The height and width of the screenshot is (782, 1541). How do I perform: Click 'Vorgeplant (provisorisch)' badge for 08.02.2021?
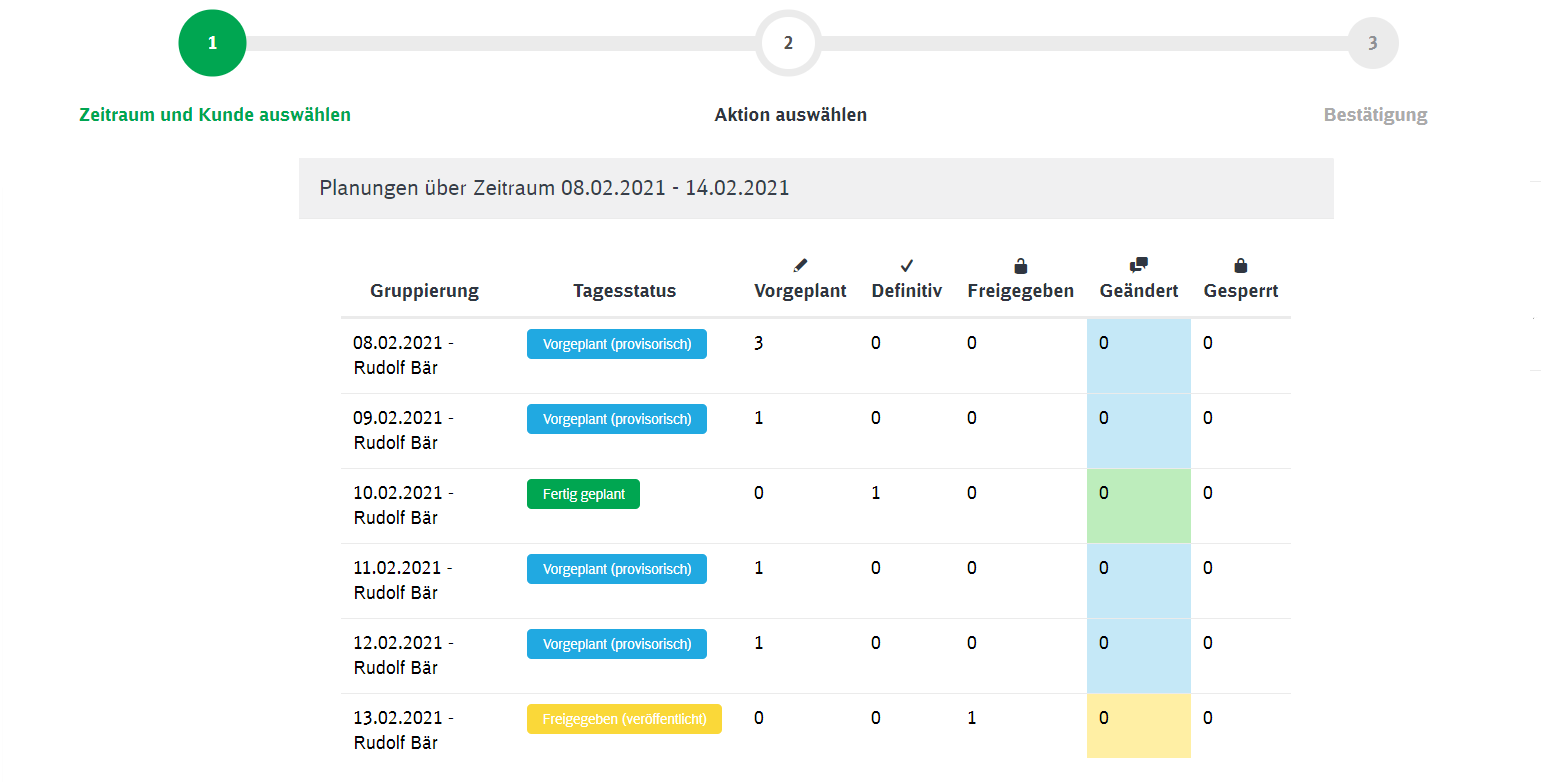coord(617,344)
